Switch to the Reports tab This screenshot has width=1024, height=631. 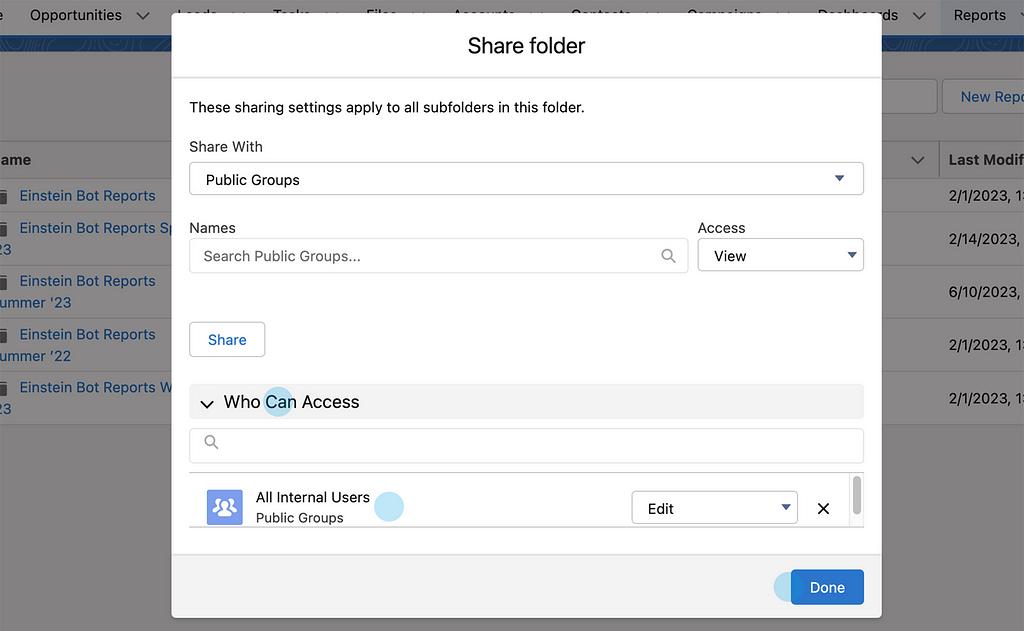[979, 15]
